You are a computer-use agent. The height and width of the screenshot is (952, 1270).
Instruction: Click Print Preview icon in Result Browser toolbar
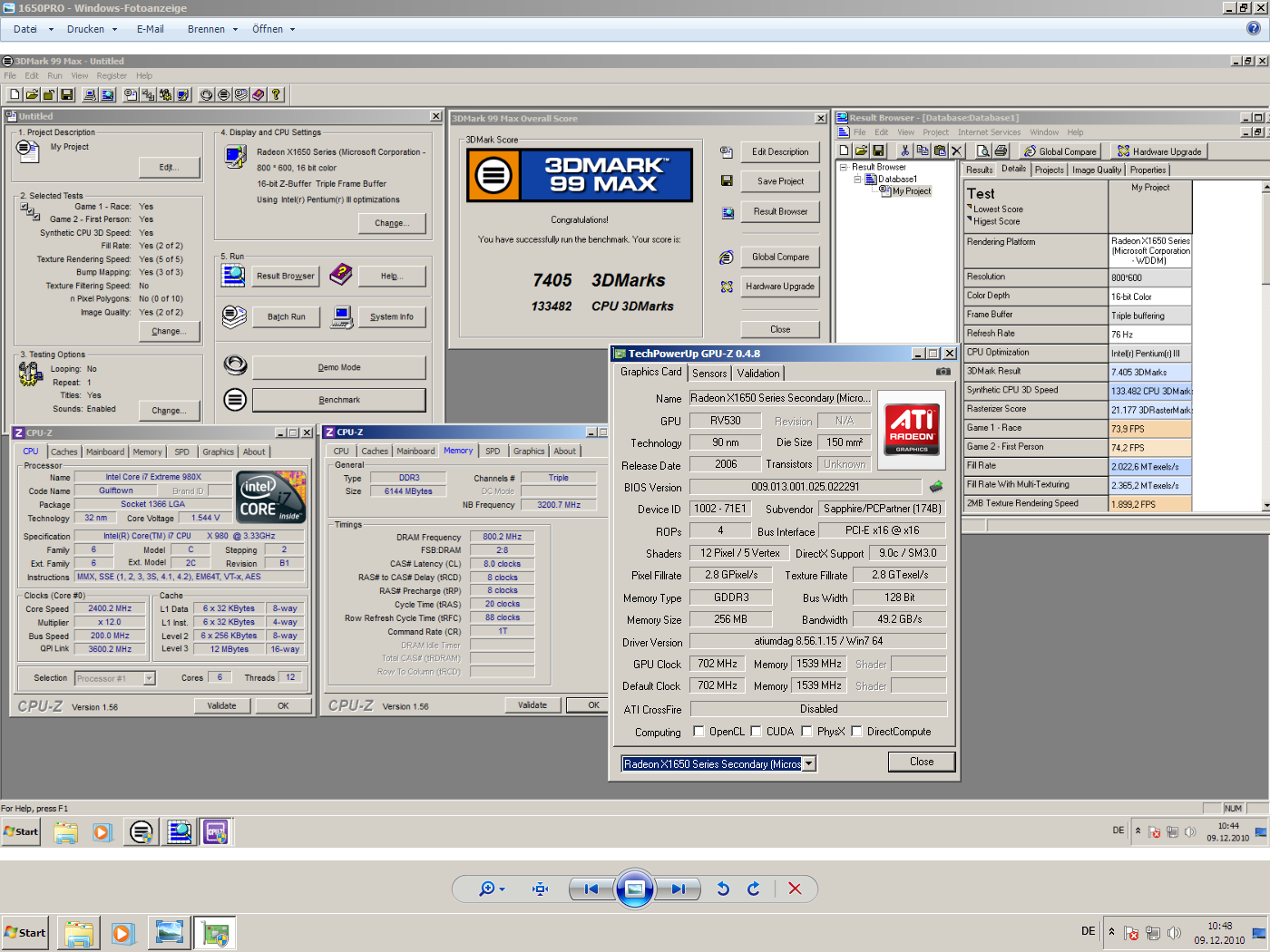click(x=983, y=151)
